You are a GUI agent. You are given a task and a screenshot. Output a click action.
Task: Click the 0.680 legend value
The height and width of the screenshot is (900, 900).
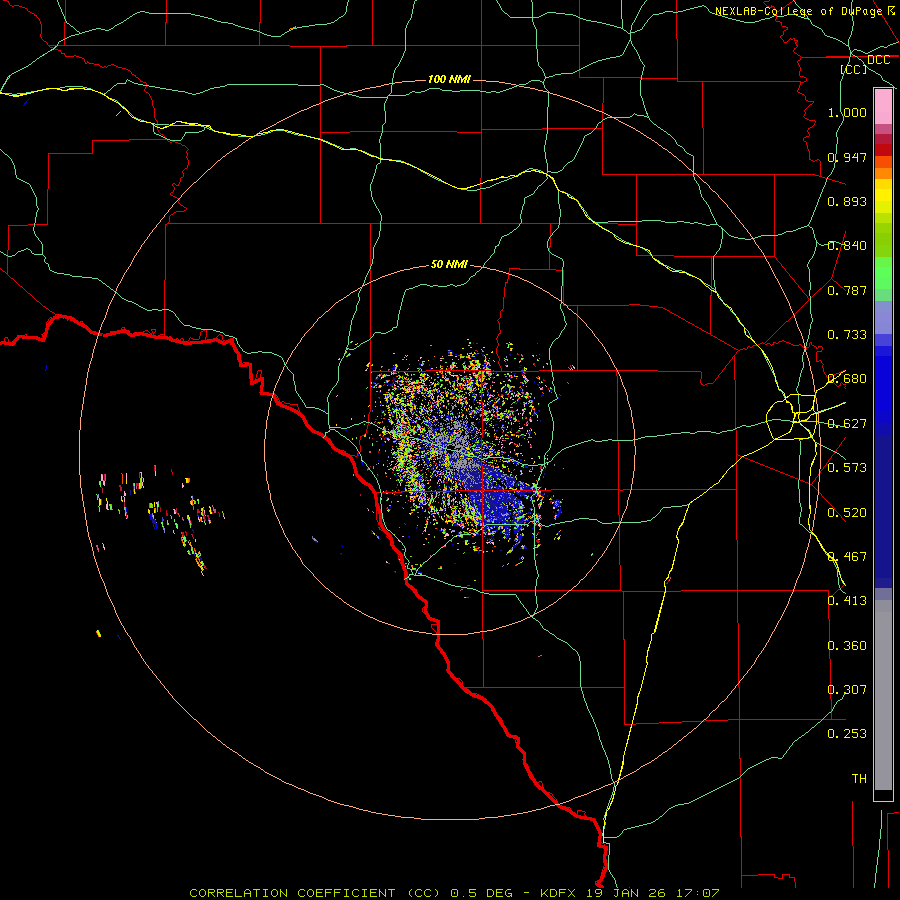pyautogui.click(x=847, y=379)
